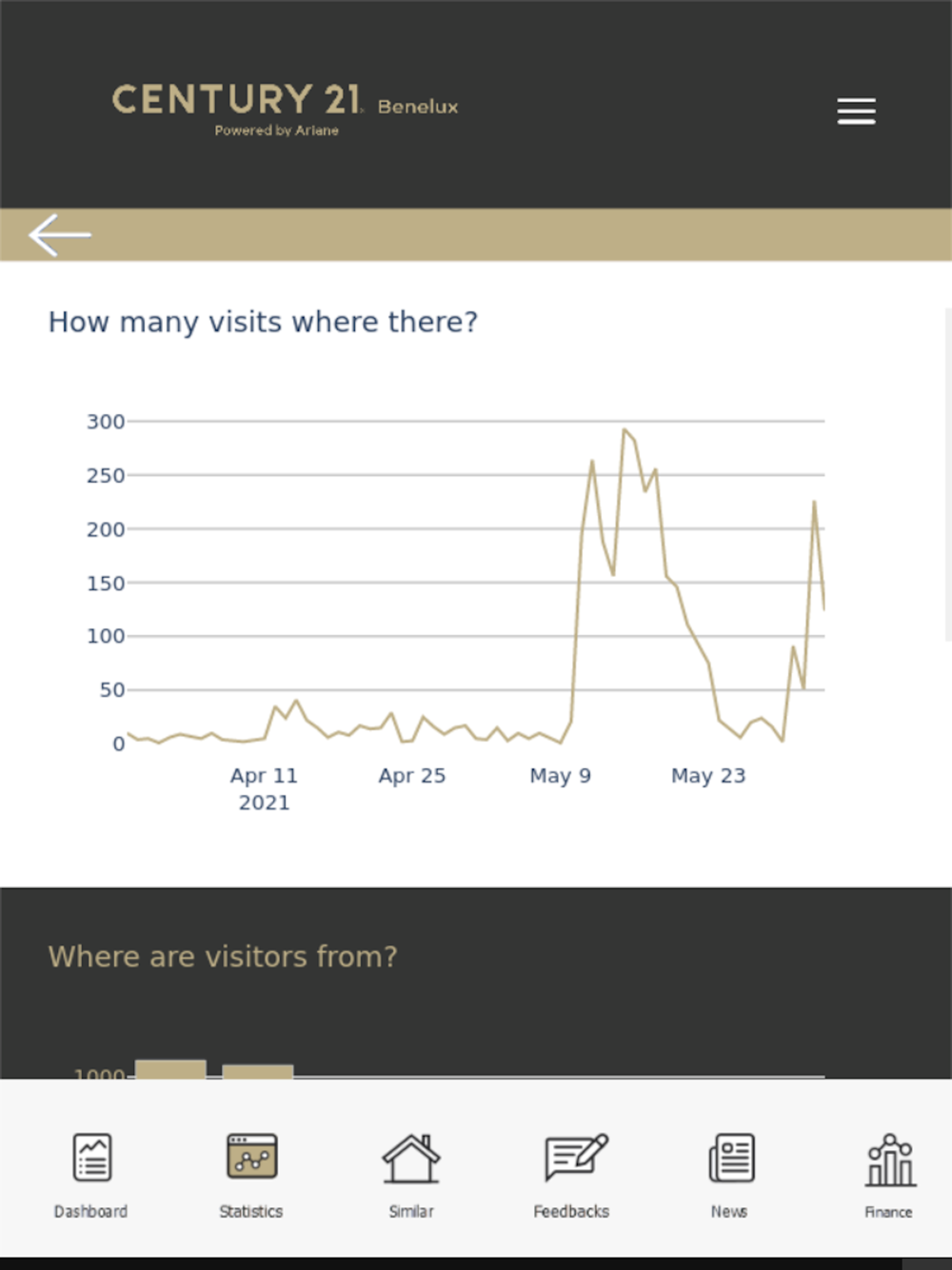
Task: Click the peak of the visits line near 300
Action: (625, 429)
